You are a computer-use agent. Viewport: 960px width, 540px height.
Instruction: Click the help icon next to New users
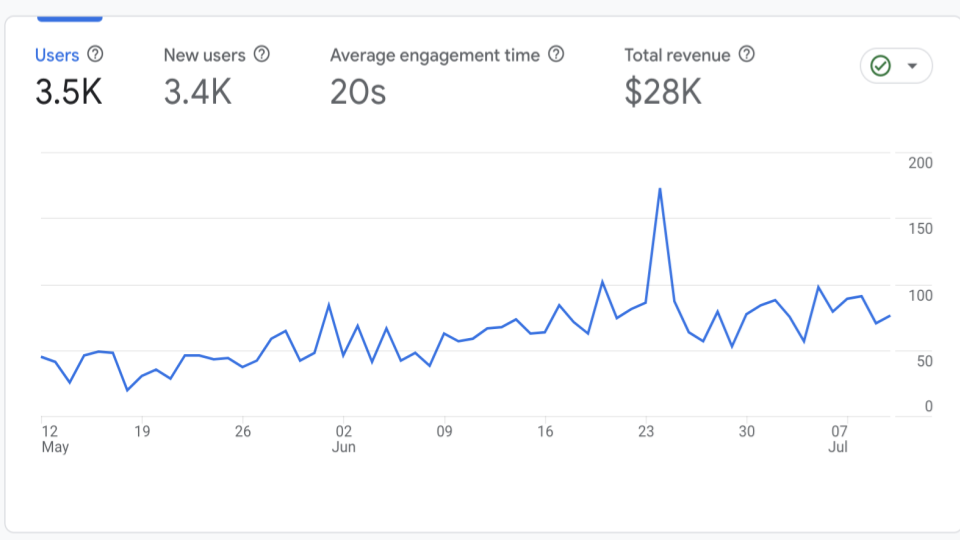click(261, 54)
